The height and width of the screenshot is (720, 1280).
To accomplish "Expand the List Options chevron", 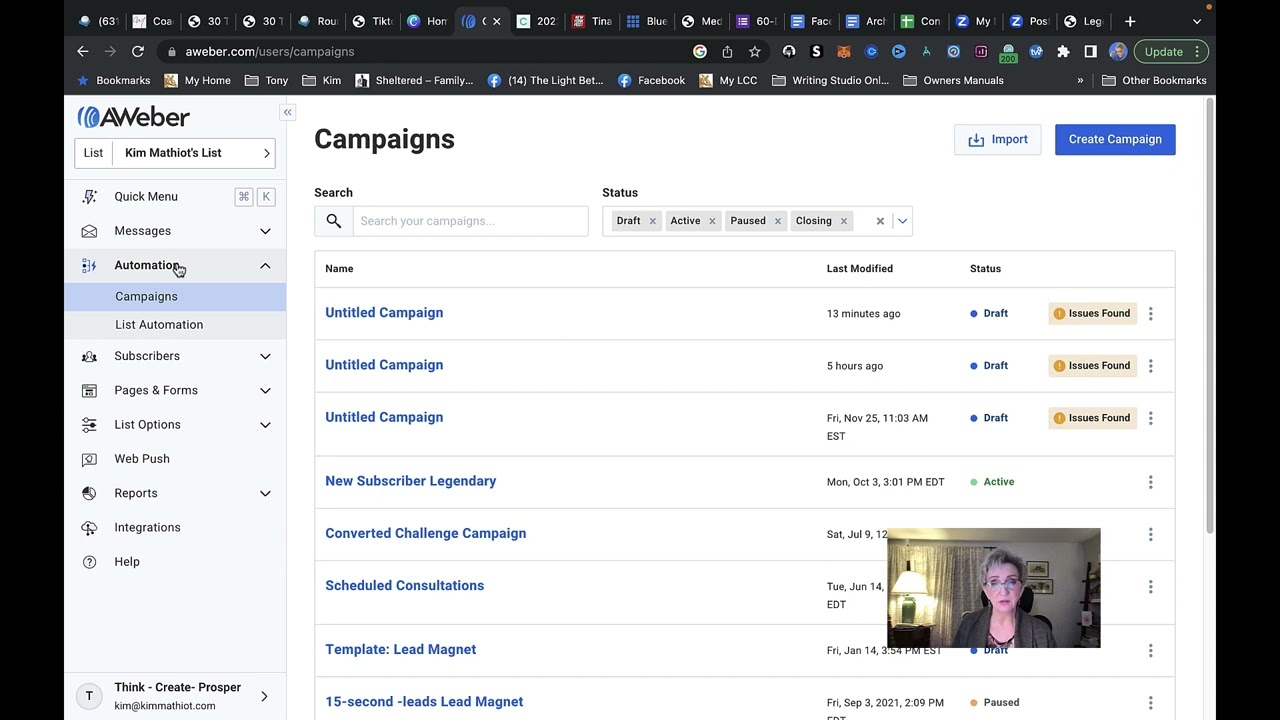I will click(x=265, y=425).
